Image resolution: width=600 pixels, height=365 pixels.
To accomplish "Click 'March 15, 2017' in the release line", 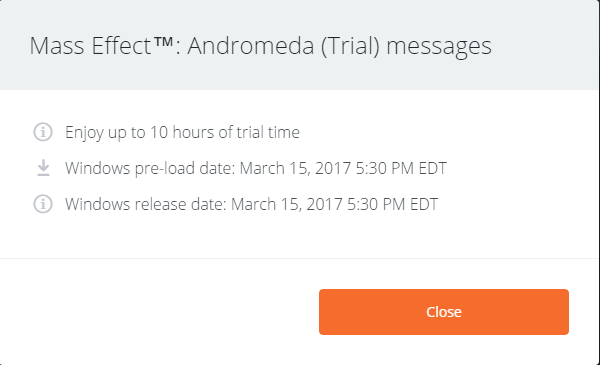I will (287, 204).
